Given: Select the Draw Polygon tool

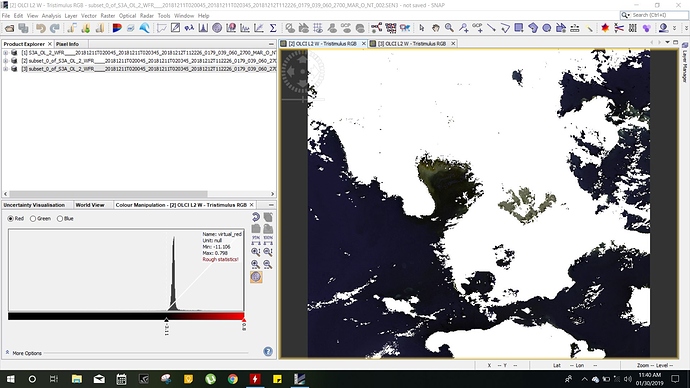Looking at the screenshot, I should [x=533, y=28].
